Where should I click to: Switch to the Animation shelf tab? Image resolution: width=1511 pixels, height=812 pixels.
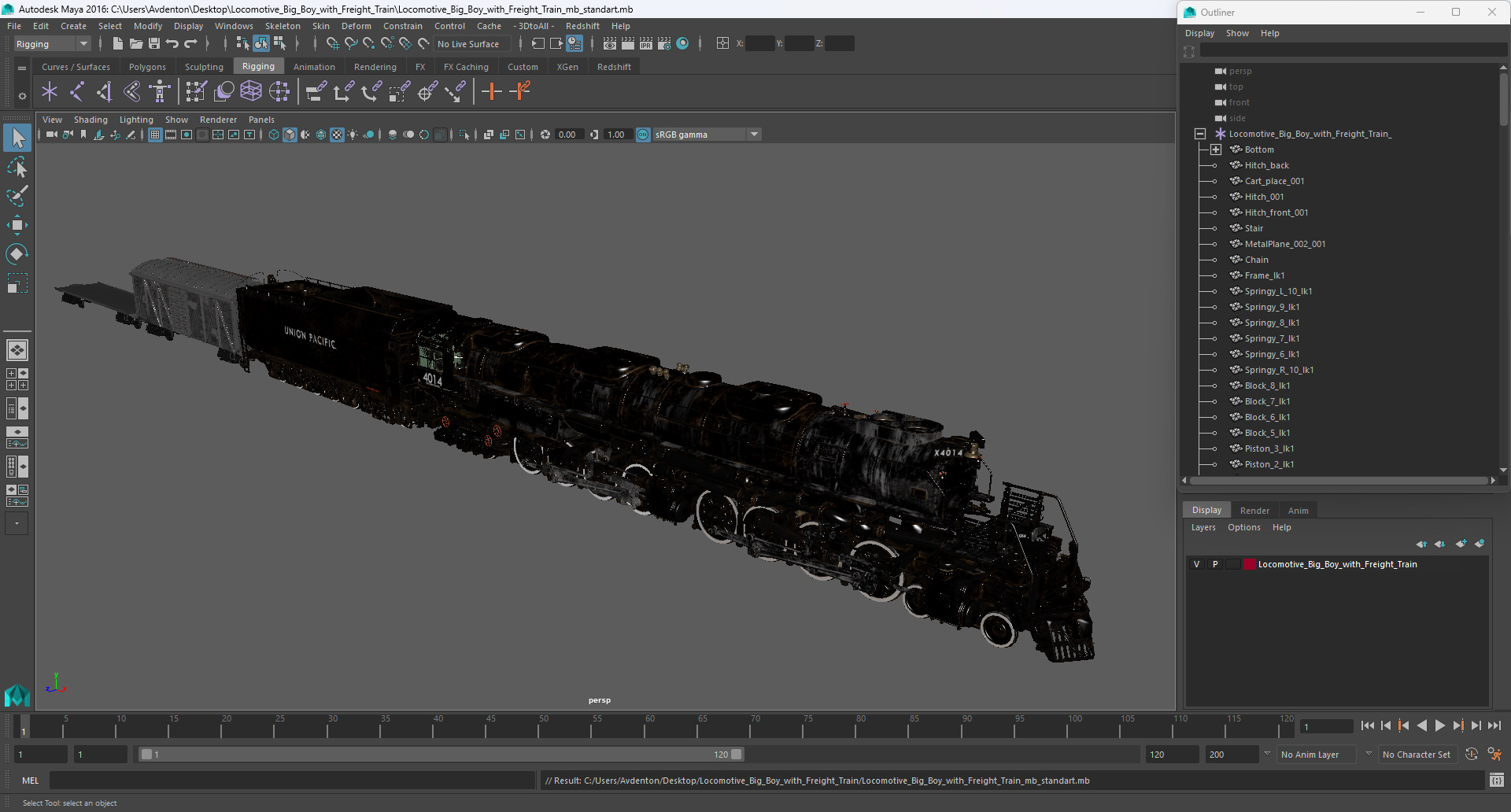tap(314, 67)
